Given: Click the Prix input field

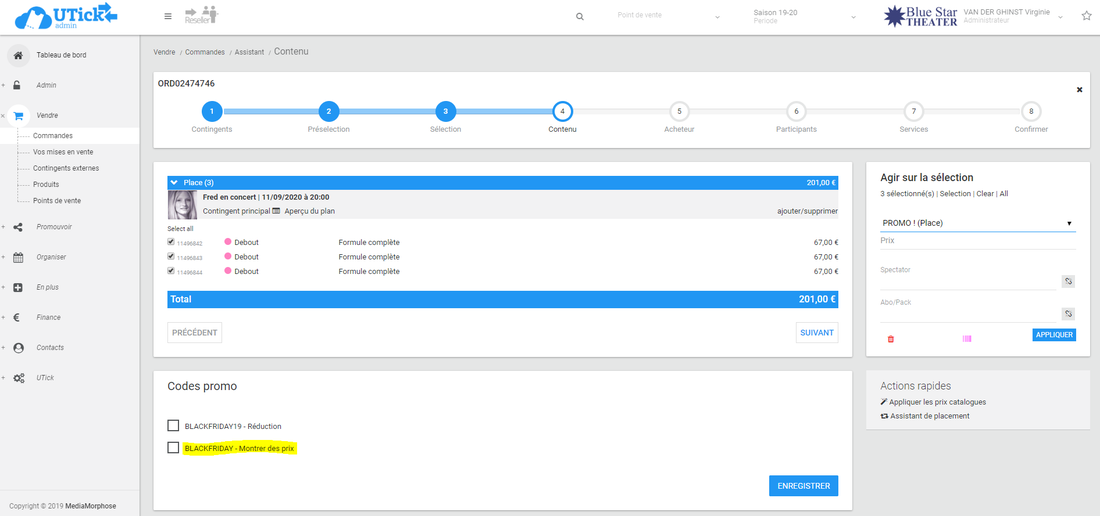Looking at the screenshot, I should pos(976,242).
